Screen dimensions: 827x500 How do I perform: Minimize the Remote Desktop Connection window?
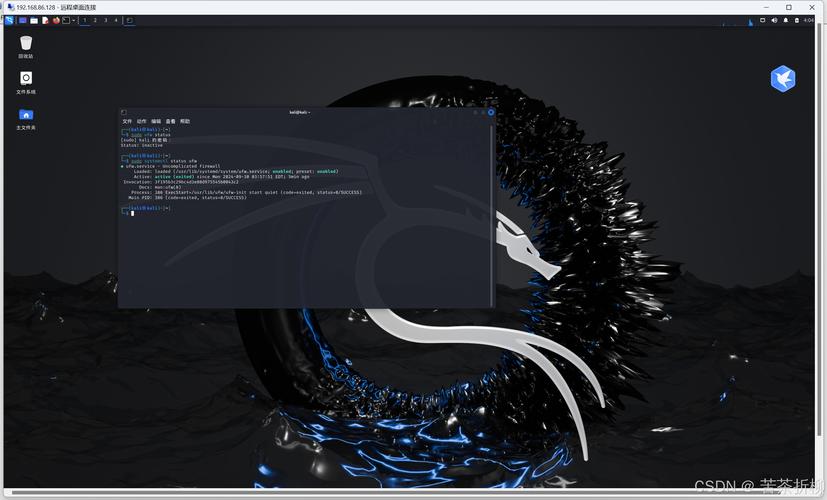766,7
